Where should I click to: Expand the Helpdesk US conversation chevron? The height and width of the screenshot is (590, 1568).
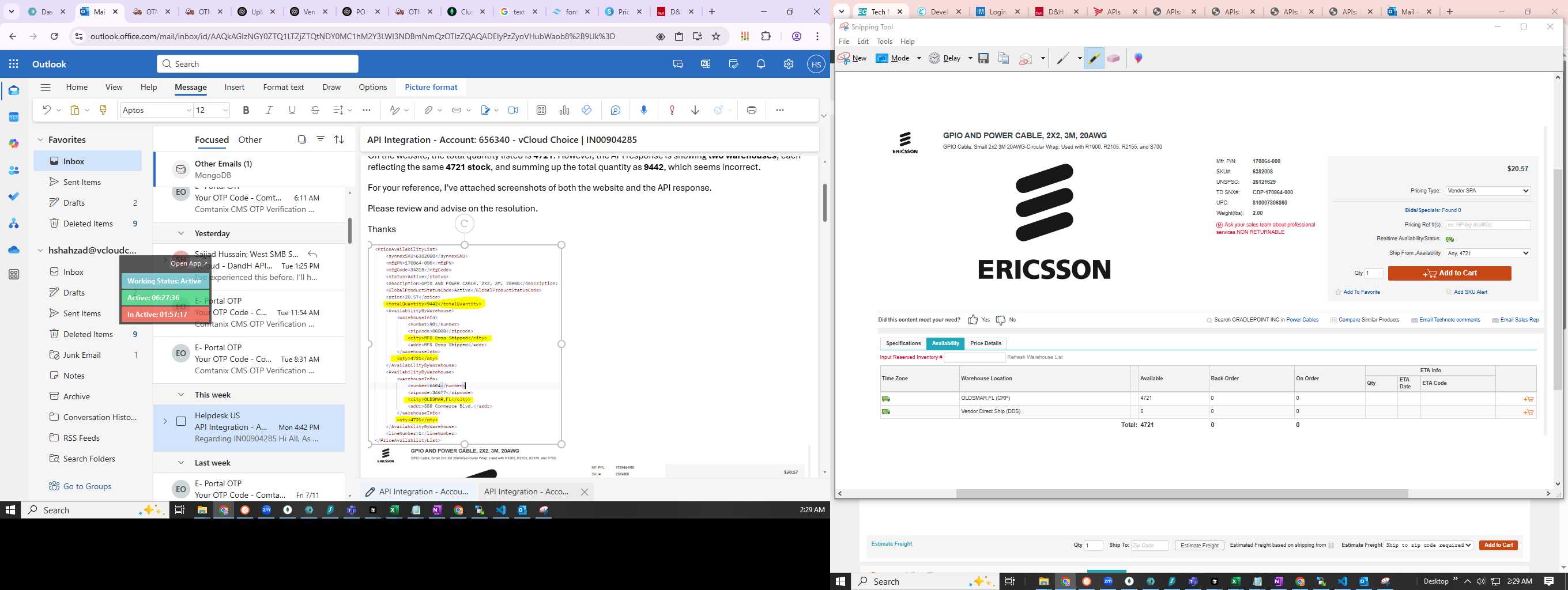point(165,421)
